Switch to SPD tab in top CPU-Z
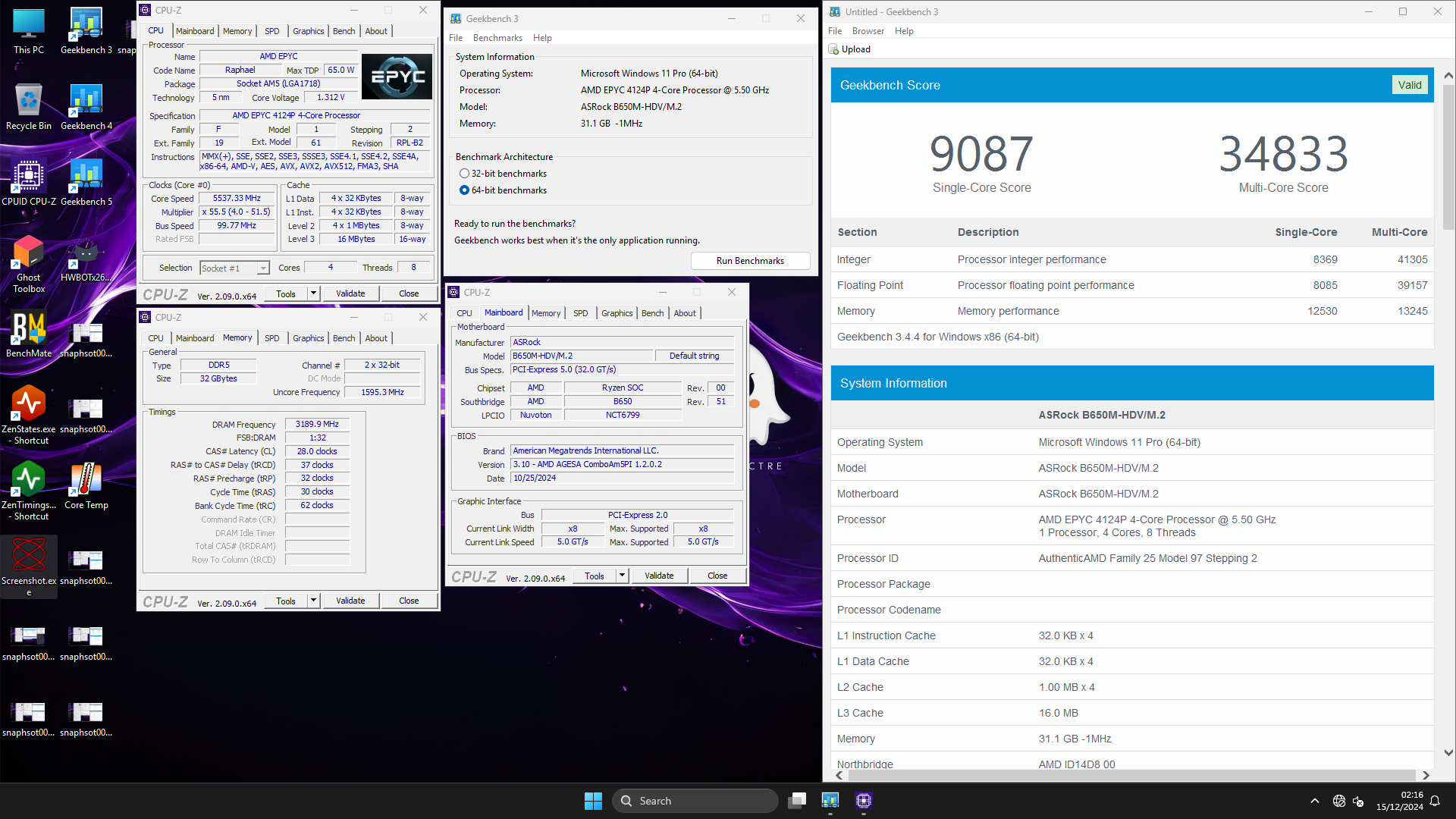 point(272,31)
